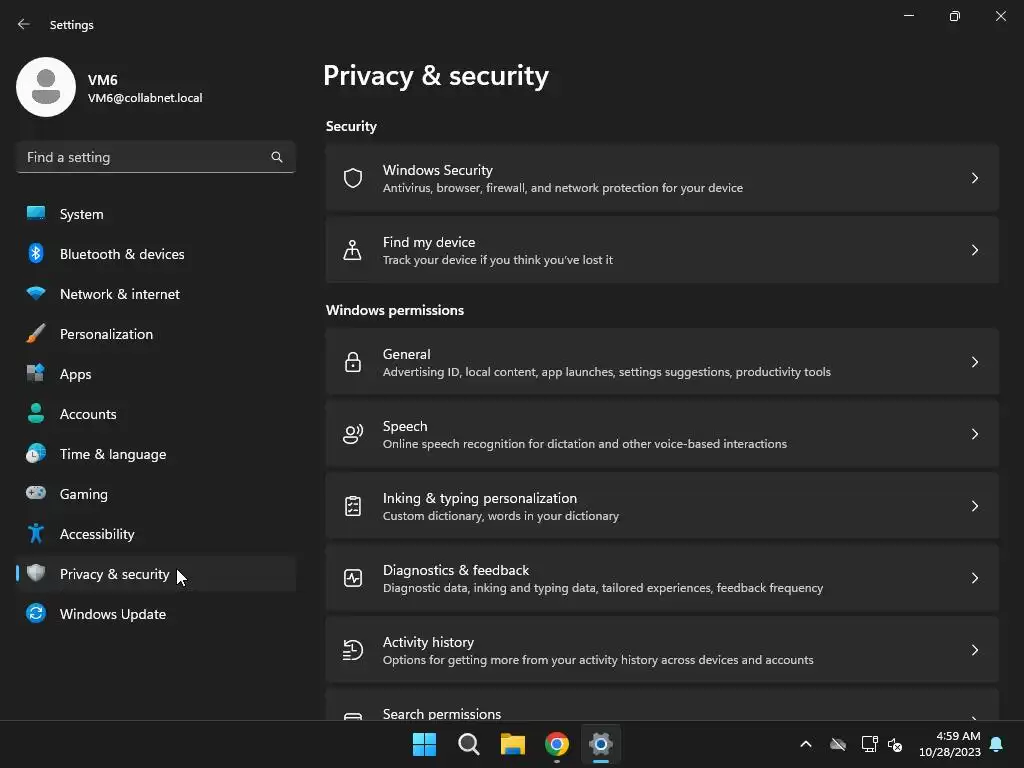
Task: Expand Windows Security row chevron
Action: point(974,178)
